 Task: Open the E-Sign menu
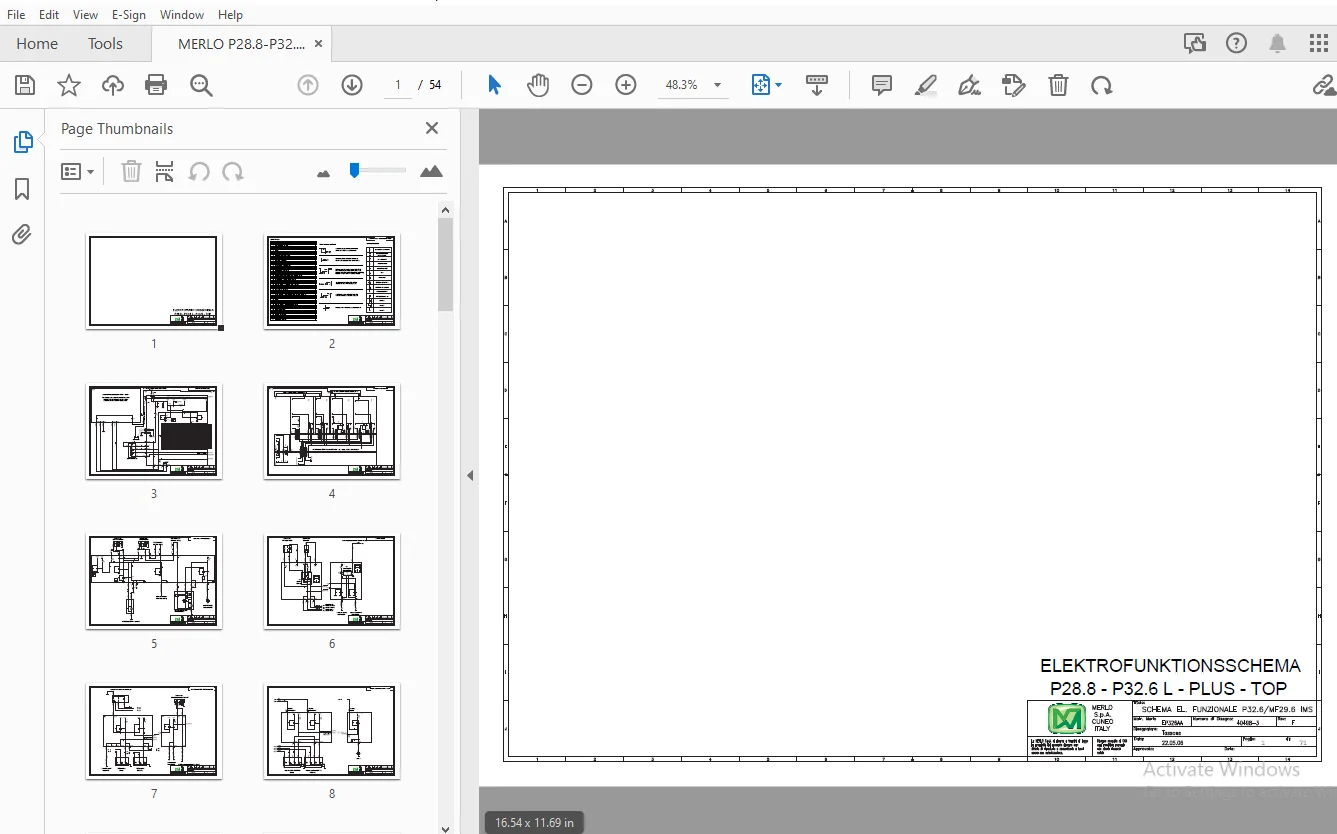[x=129, y=15]
